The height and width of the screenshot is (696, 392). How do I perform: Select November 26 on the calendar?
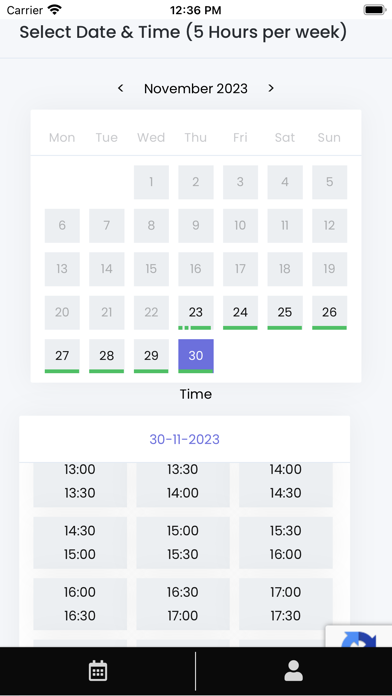pos(329,312)
